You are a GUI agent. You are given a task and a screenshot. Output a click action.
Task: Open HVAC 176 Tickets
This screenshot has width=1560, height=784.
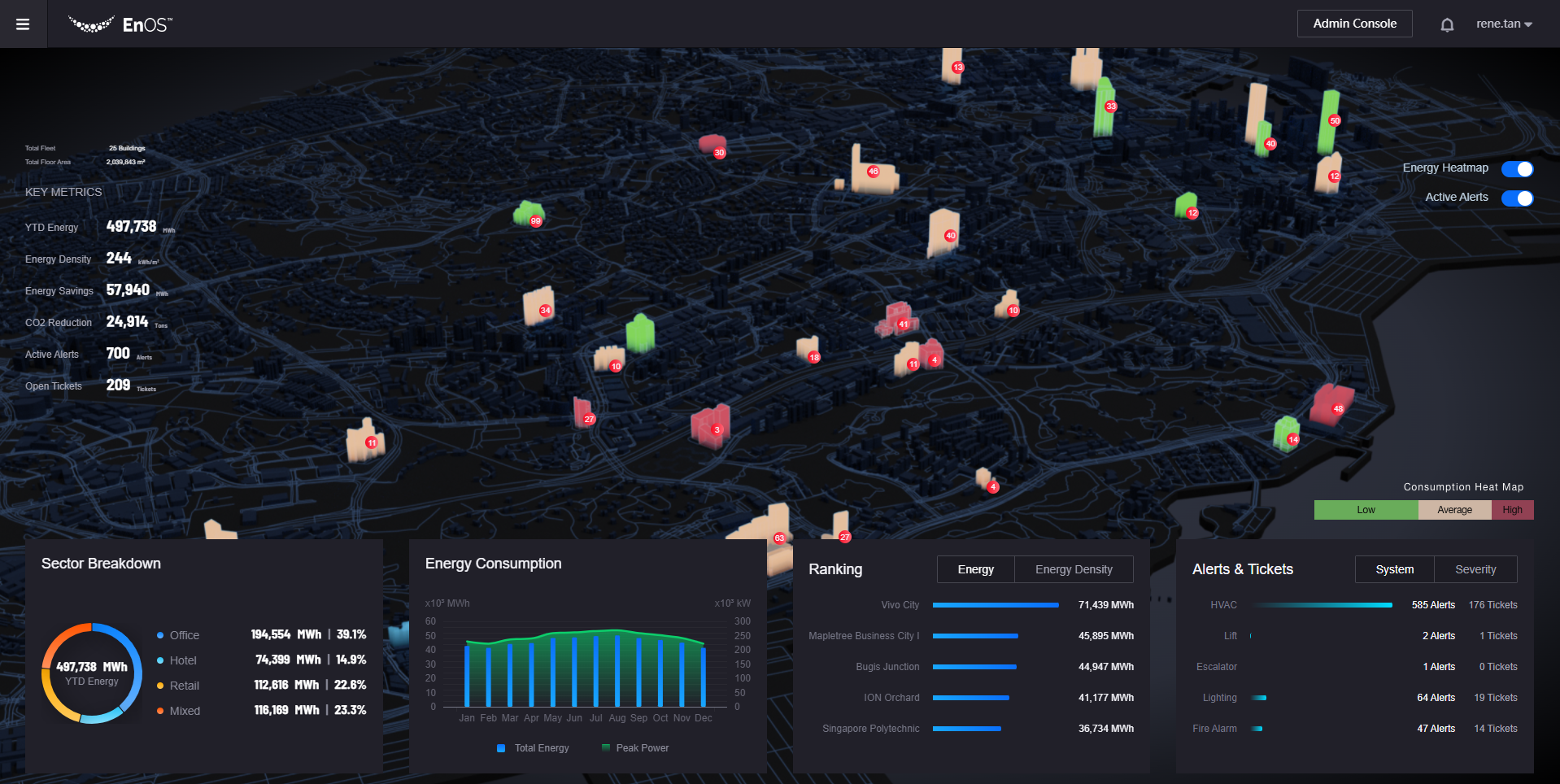pyautogui.click(x=1492, y=605)
